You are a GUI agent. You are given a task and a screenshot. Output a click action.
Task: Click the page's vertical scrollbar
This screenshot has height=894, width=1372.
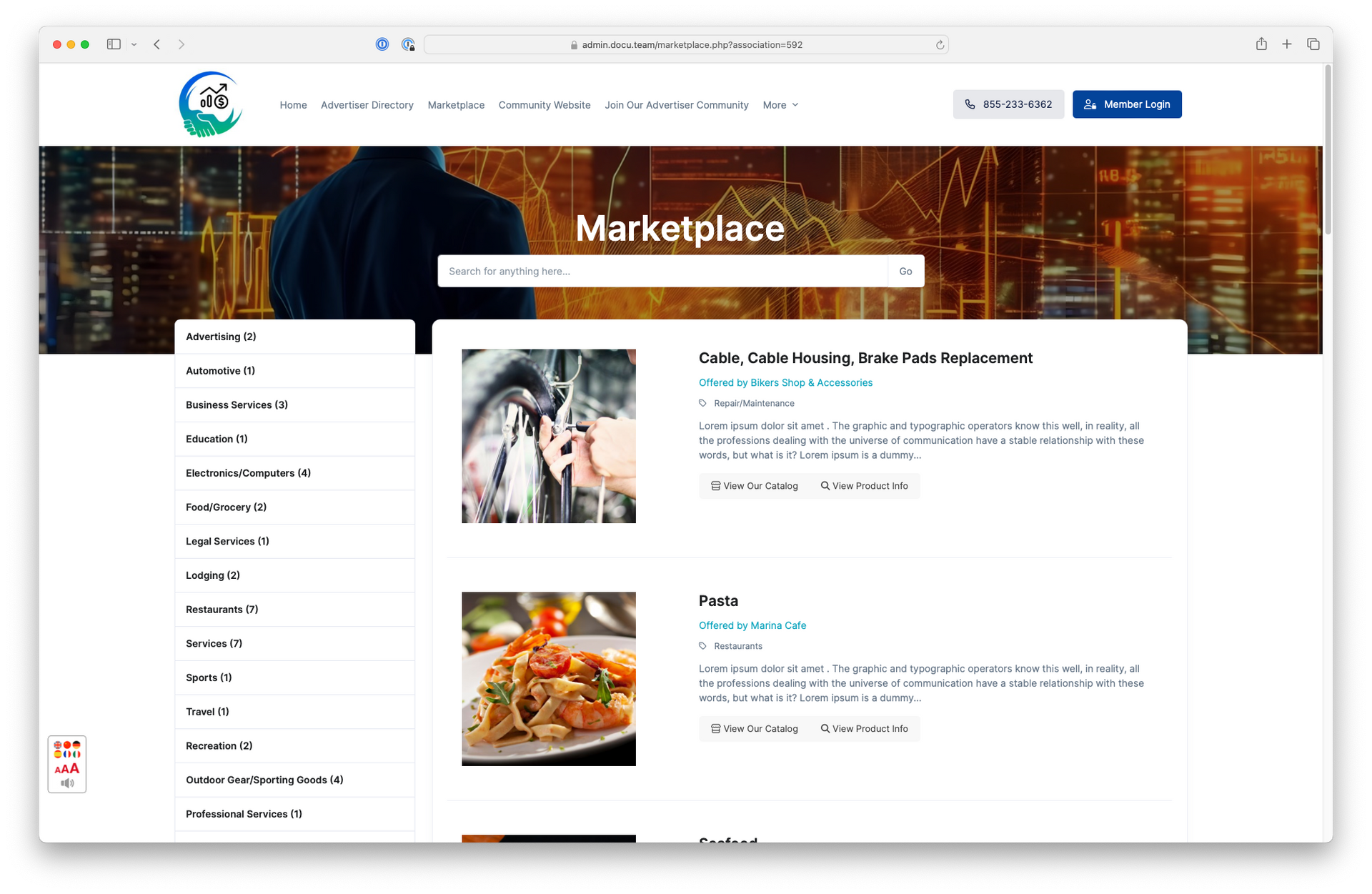(x=1328, y=150)
